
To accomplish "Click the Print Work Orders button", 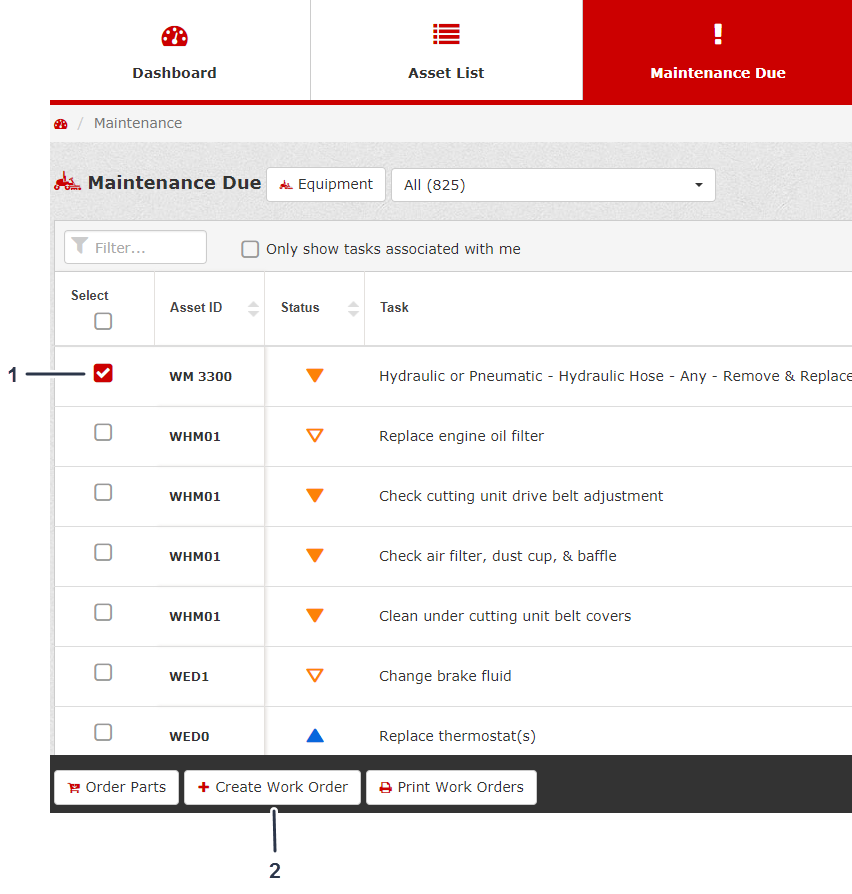I will pyautogui.click(x=451, y=787).
